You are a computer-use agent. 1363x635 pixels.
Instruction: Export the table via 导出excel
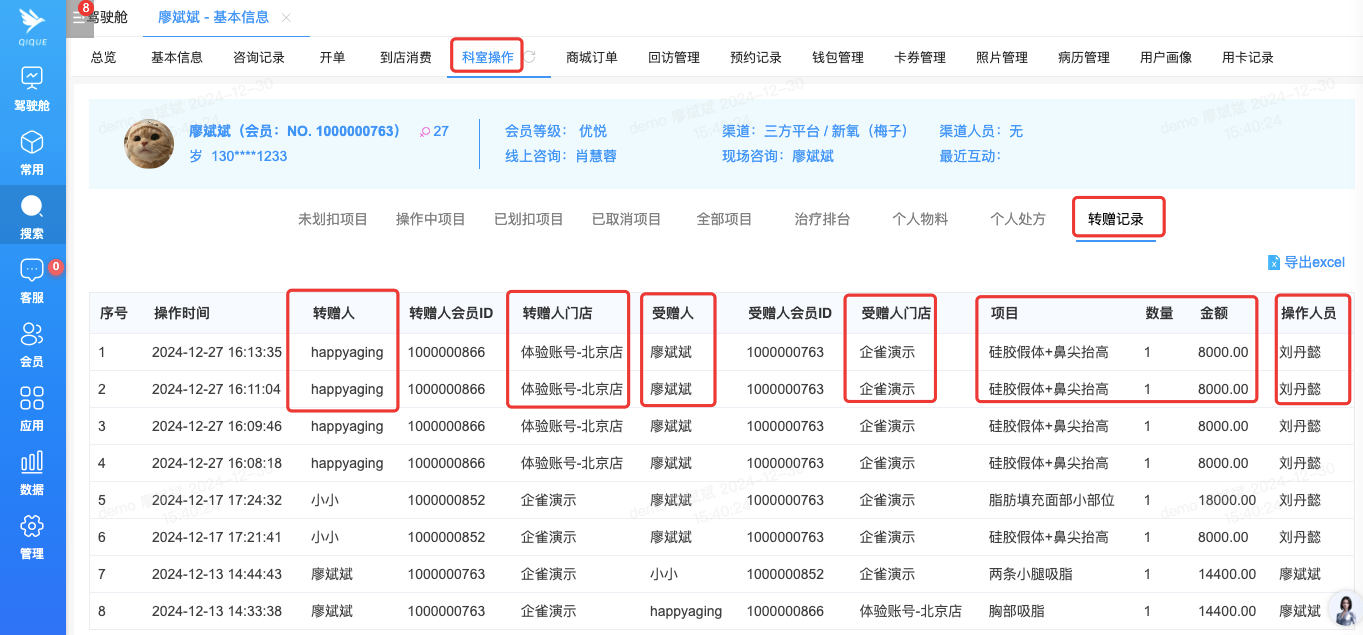point(1306,262)
